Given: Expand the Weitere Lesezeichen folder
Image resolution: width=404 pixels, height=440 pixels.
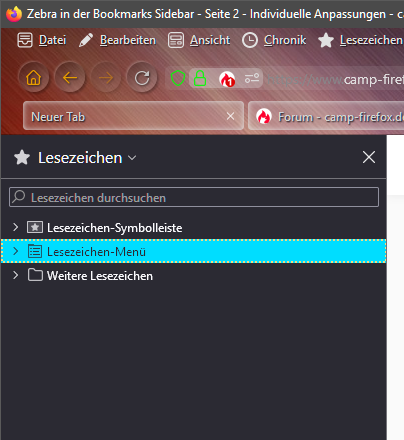Looking at the screenshot, I should 15,275.
